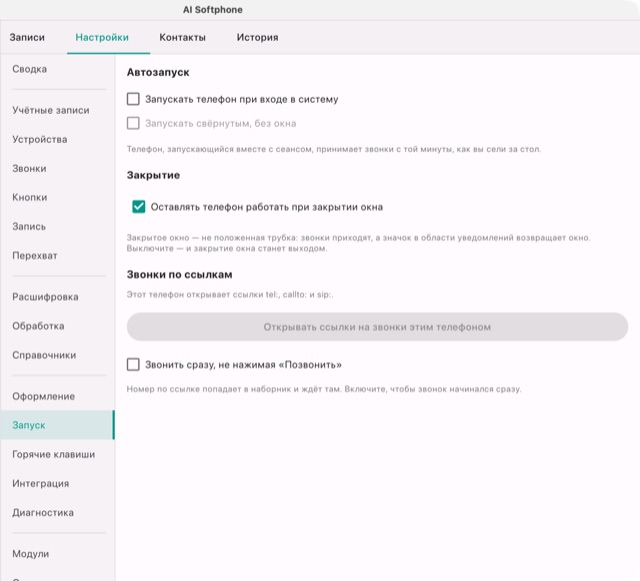Go to Учётные записи section

click(x=58, y=110)
